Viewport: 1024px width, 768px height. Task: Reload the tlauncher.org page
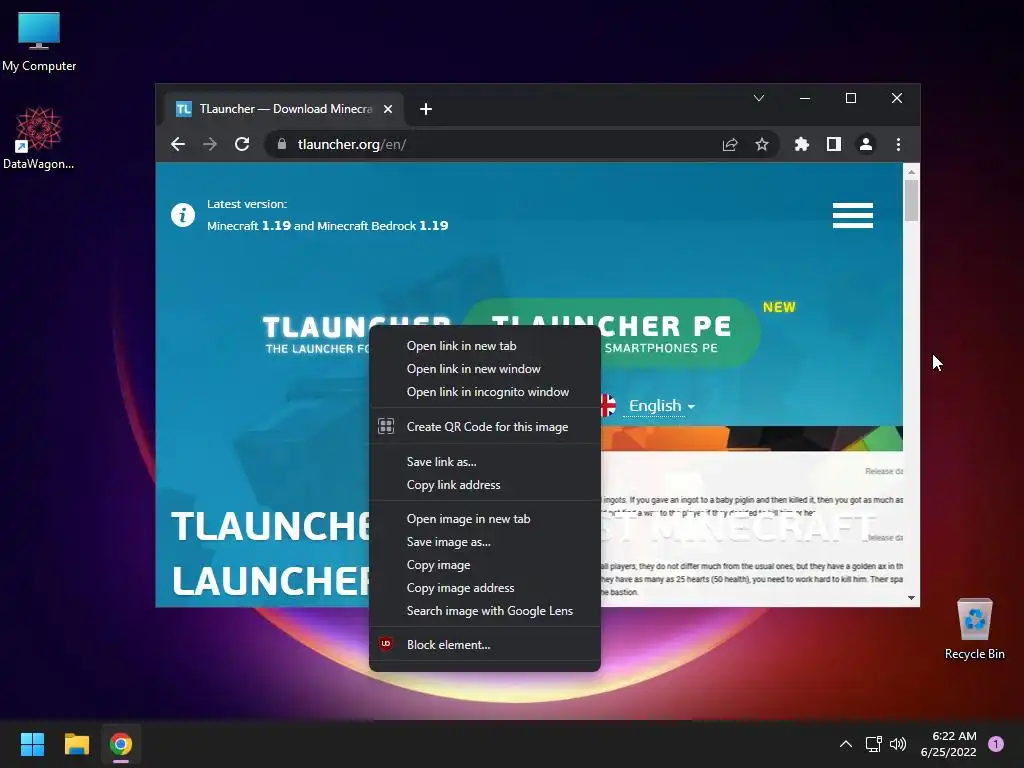point(242,144)
